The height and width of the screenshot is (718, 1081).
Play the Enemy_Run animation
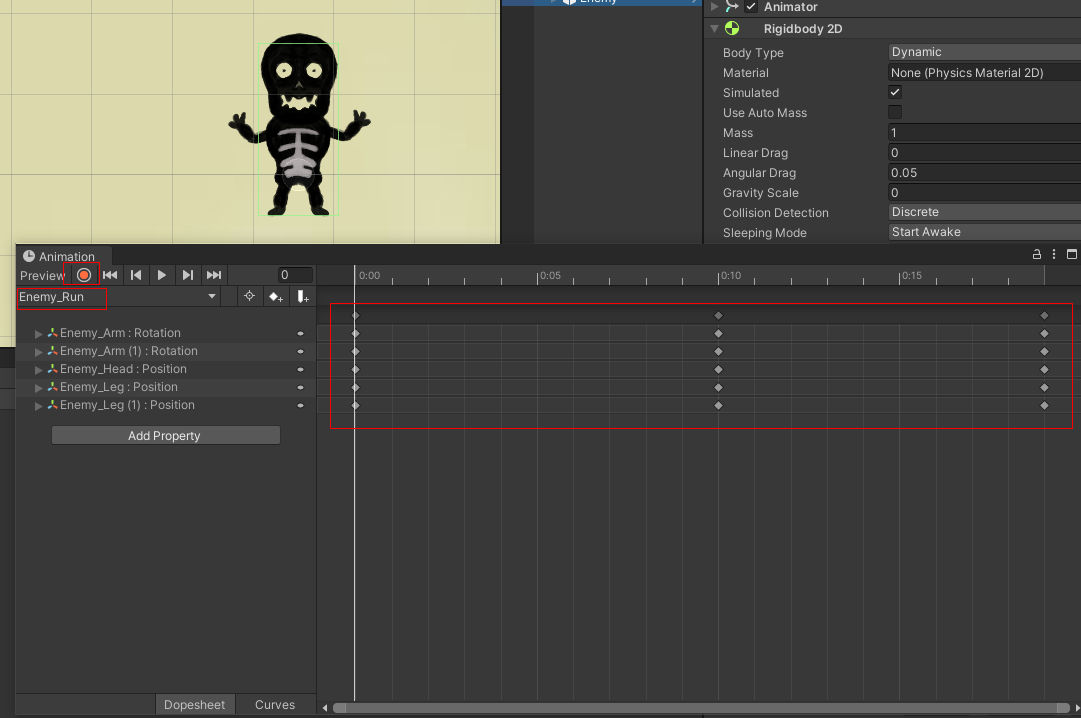[x=161, y=275]
